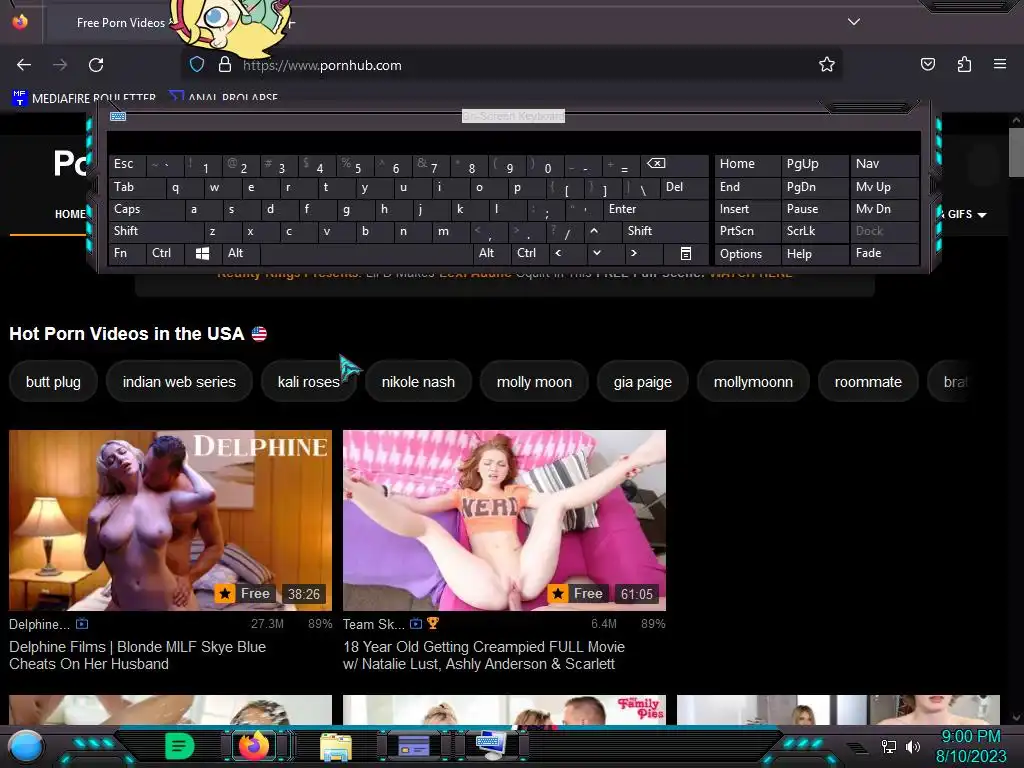Screen dimensions: 1024x768
Task: Open the Firefox hamburger application menu
Action: point(1000,64)
